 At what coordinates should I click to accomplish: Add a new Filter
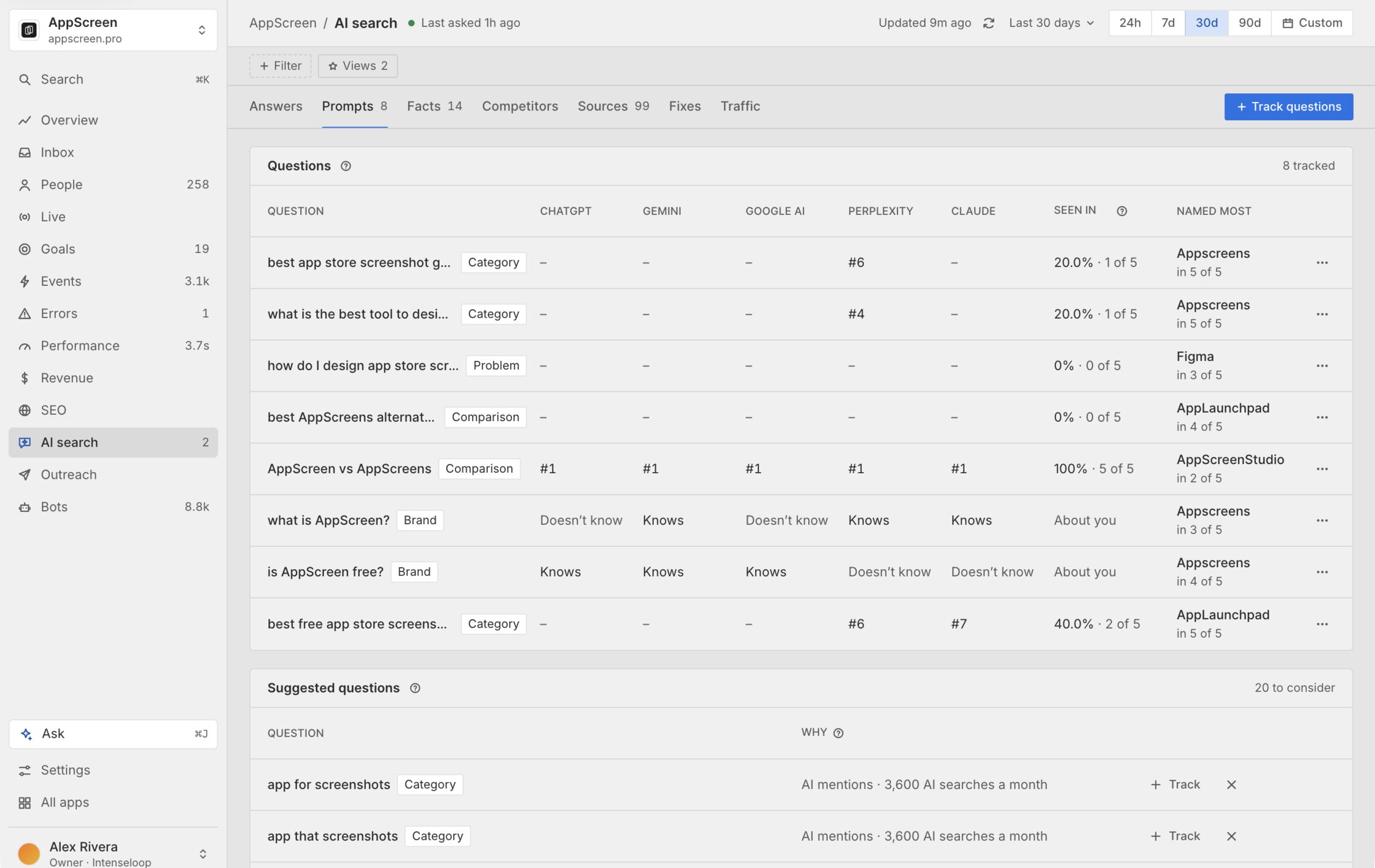pos(281,66)
